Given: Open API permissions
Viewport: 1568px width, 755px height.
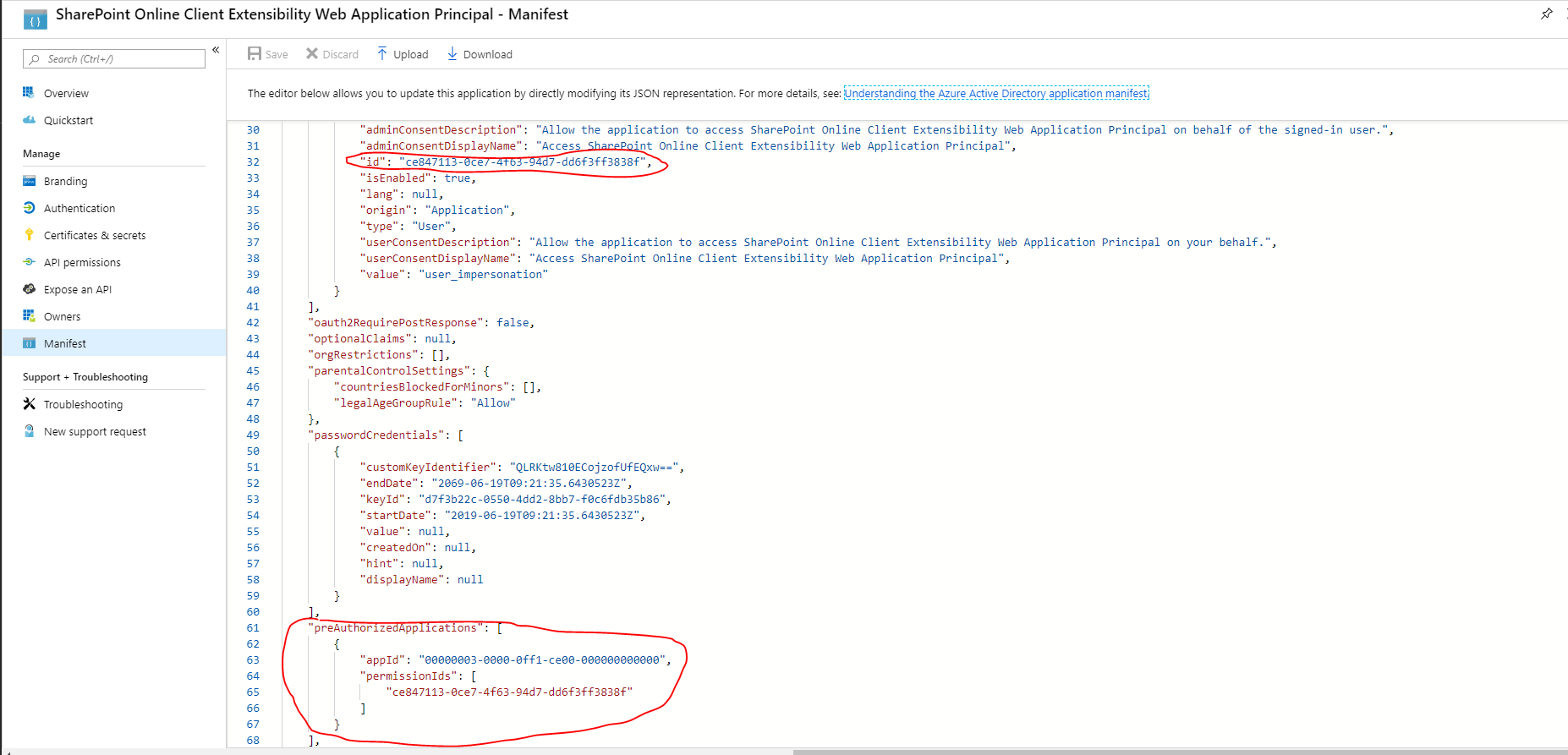Looking at the screenshot, I should [82, 262].
